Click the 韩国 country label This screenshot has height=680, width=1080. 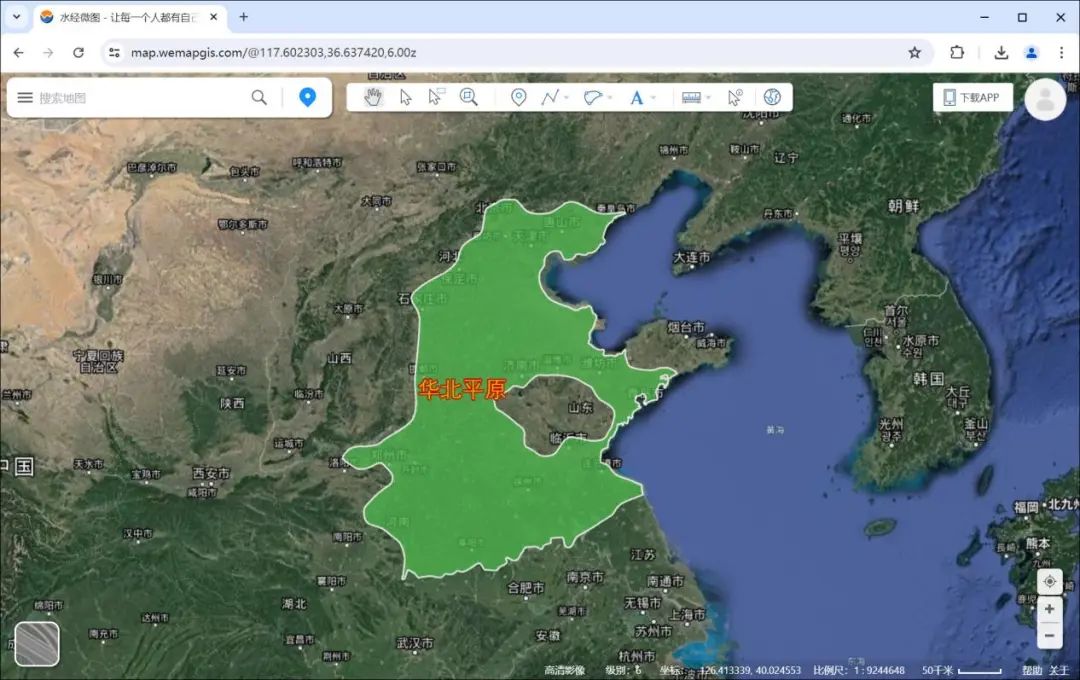(x=928, y=379)
